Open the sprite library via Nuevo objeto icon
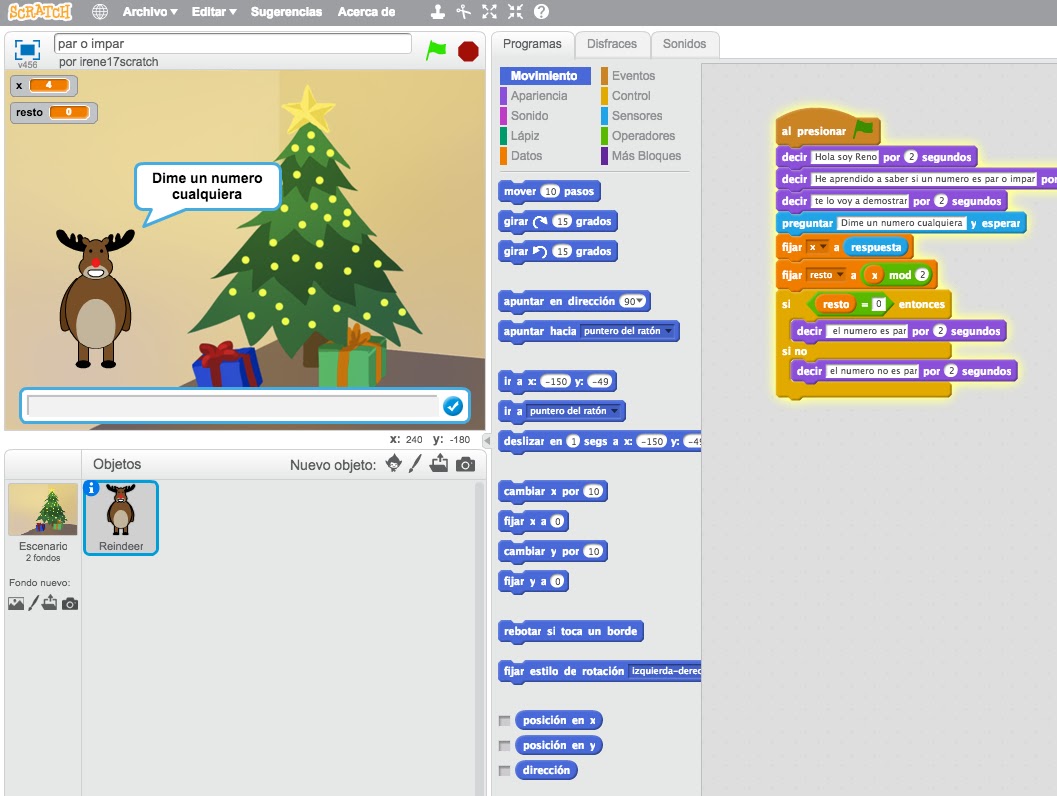The width and height of the screenshot is (1057, 796). tap(393, 464)
